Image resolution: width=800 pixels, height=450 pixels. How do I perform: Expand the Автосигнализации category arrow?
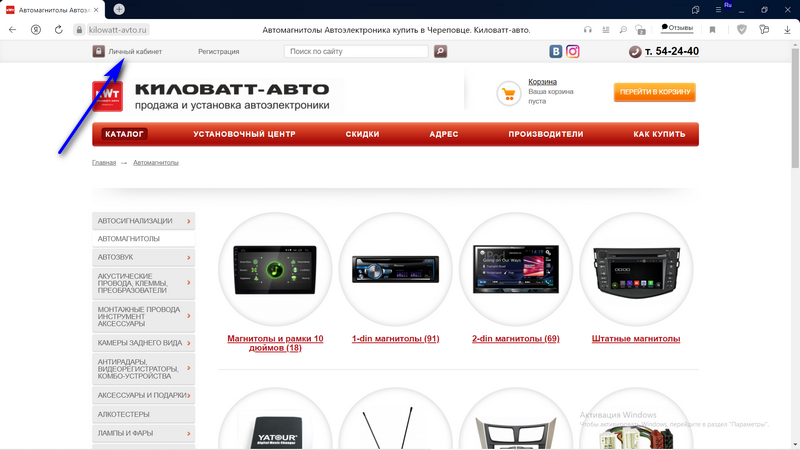pyautogui.click(x=189, y=221)
